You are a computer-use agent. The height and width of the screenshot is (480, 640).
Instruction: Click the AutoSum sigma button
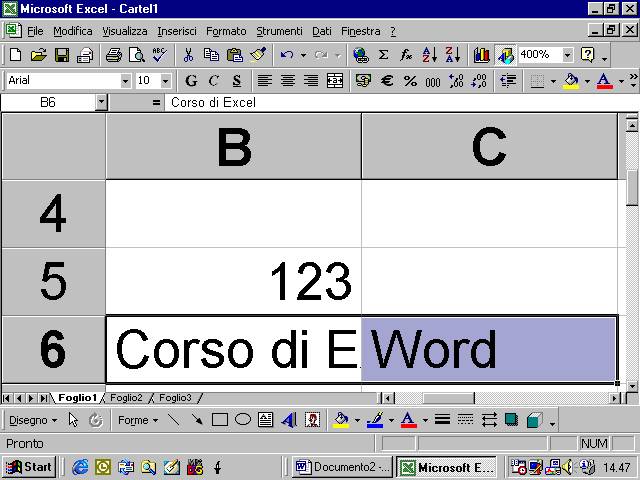click(383, 55)
